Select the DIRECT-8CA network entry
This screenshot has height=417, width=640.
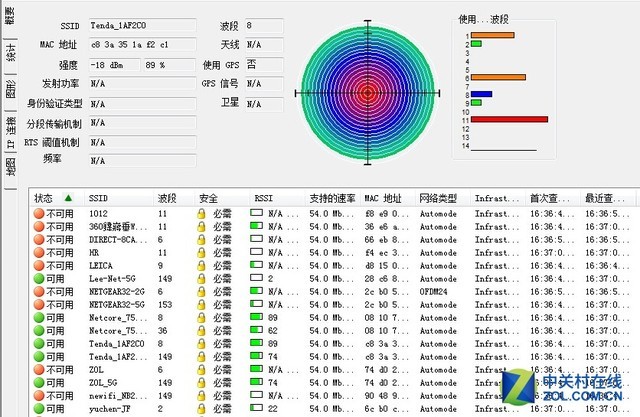[x=334, y=240]
